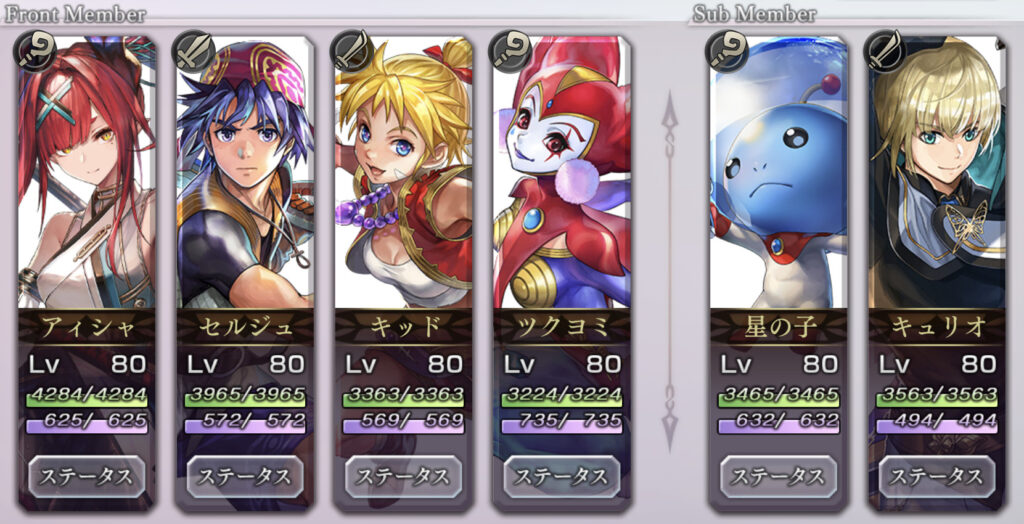Open キッド's ステータス button
Viewport: 1024px width, 524px height.
[404, 477]
